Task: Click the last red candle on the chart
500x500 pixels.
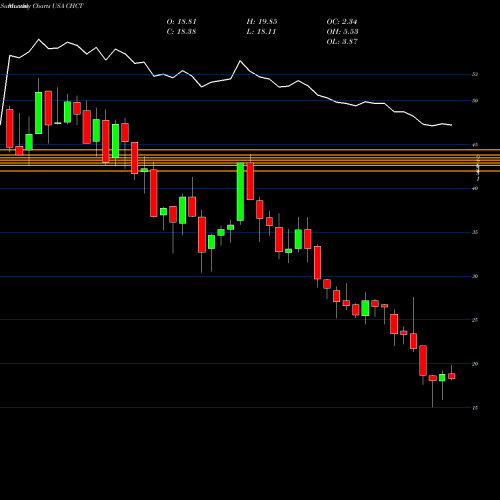Action: pyautogui.click(x=452, y=376)
